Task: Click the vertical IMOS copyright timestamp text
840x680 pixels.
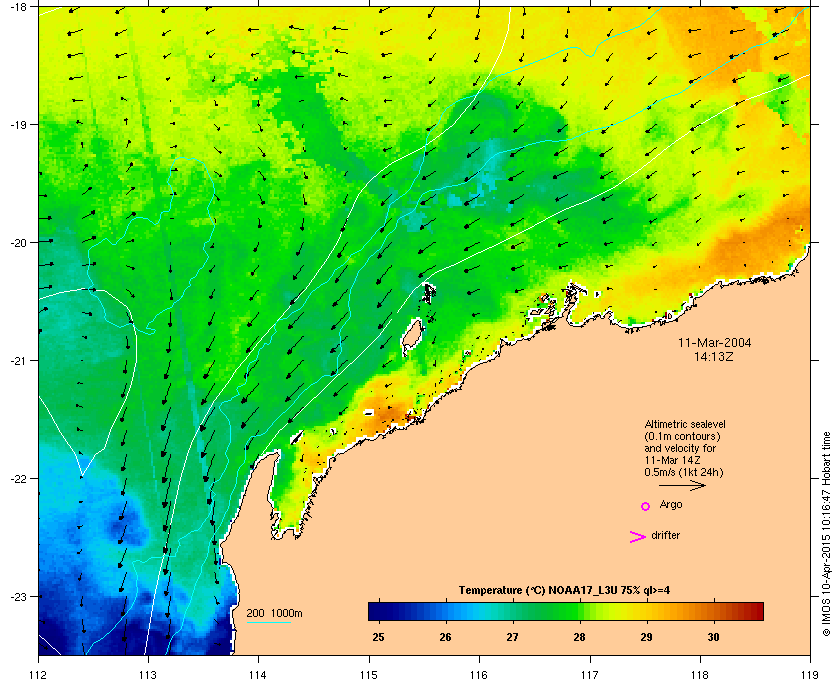Action: coord(827,534)
